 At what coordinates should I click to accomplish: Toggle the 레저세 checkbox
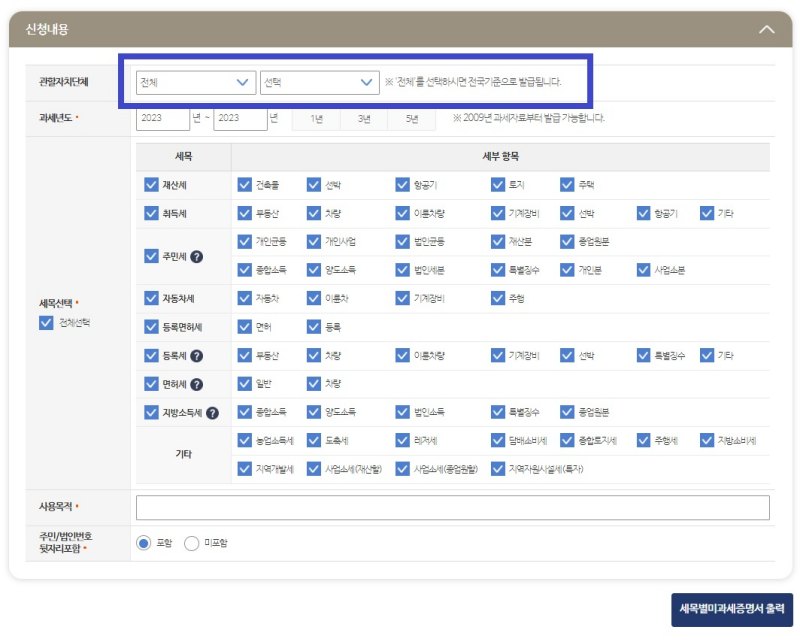coord(403,440)
